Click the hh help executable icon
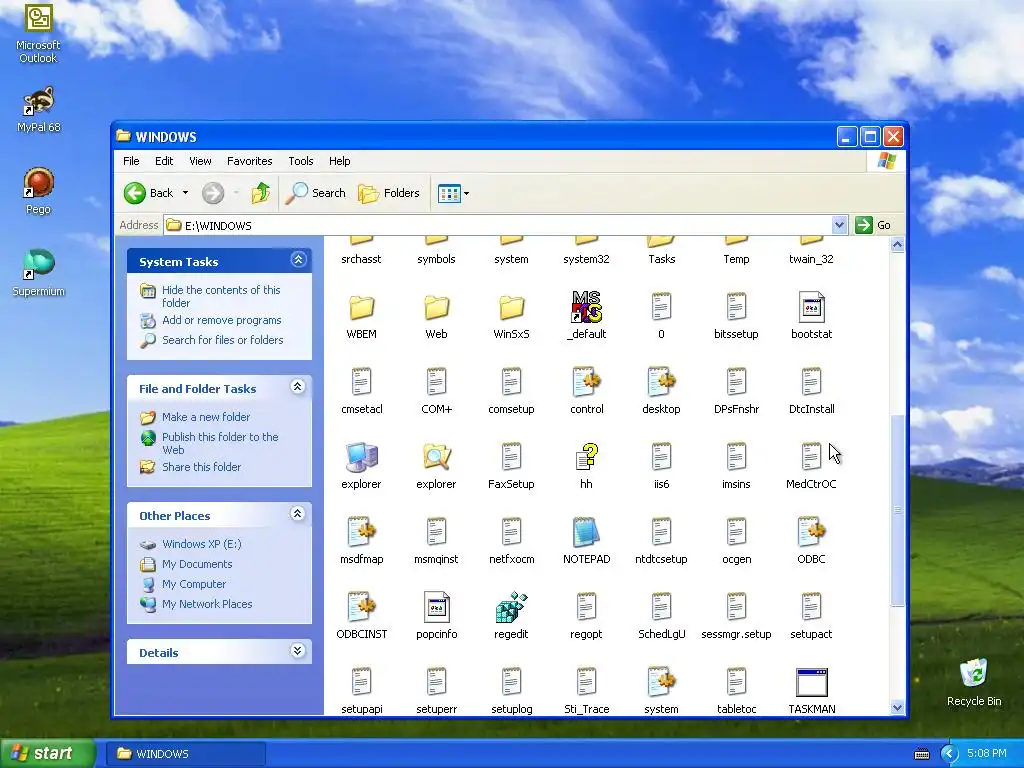Viewport: 1024px width, 768px height. coord(586,456)
